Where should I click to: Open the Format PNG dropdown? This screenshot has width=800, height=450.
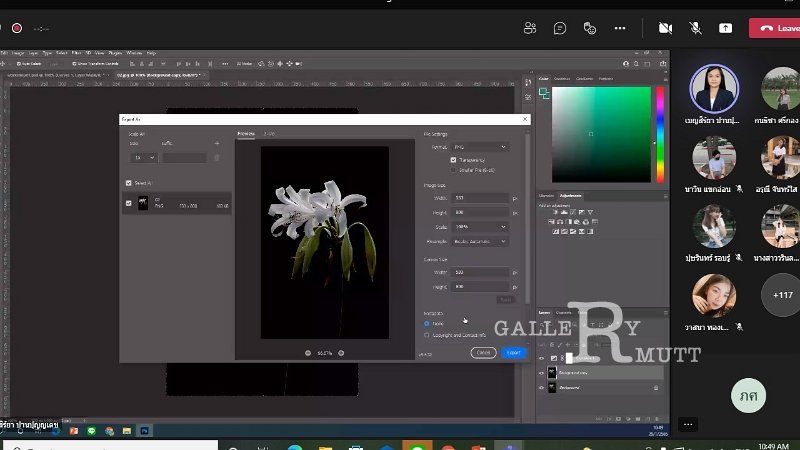coord(480,147)
